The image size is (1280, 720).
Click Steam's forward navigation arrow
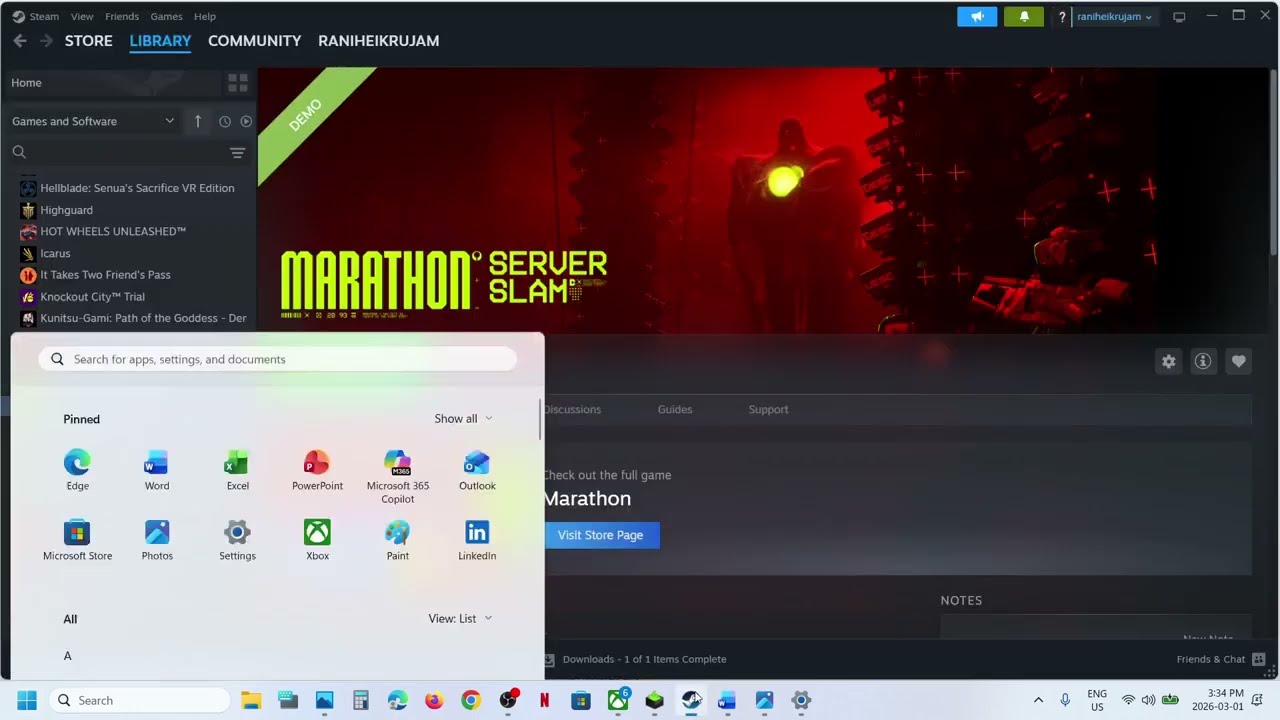[46, 41]
